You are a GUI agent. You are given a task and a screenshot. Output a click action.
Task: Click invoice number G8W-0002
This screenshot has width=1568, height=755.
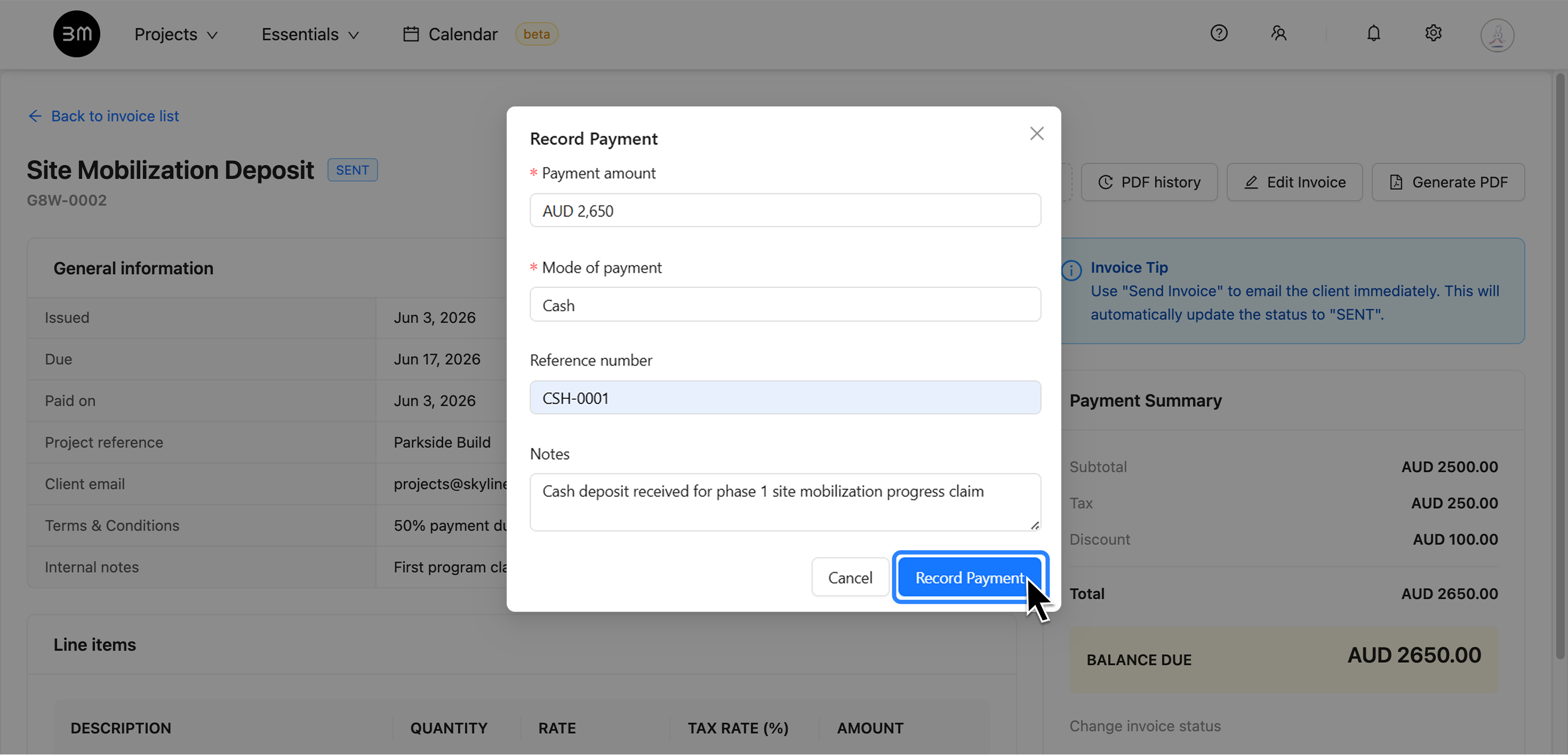66,200
